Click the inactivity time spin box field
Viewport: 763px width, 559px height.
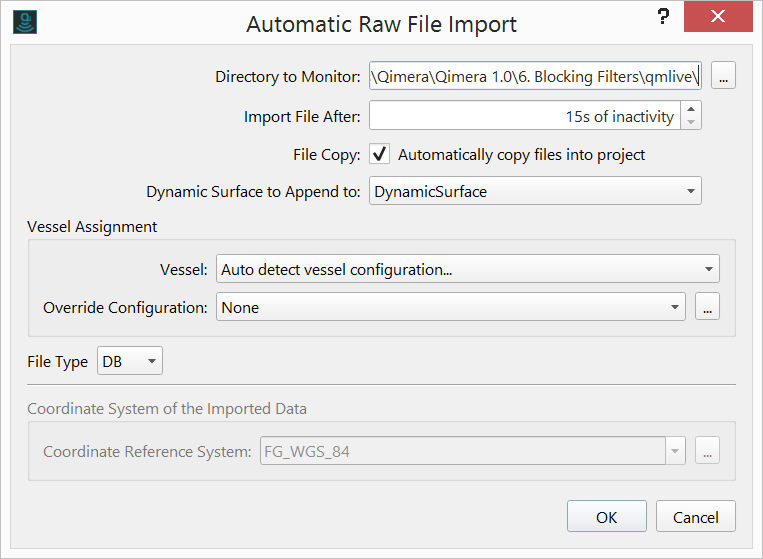point(525,116)
